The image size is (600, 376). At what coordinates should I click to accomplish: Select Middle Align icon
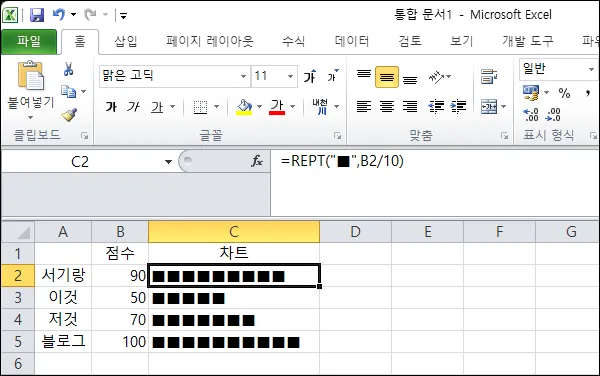[x=386, y=77]
